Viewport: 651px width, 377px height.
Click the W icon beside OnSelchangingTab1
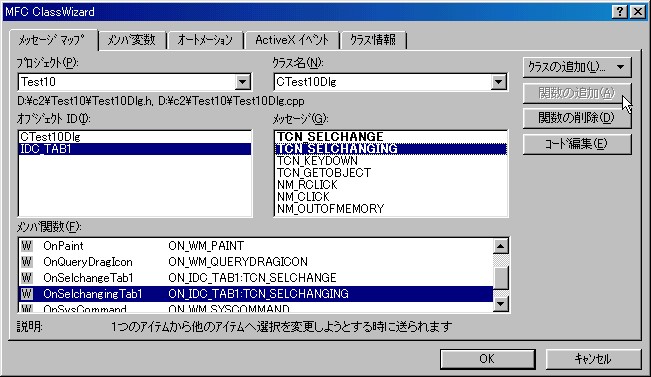tap(27, 294)
